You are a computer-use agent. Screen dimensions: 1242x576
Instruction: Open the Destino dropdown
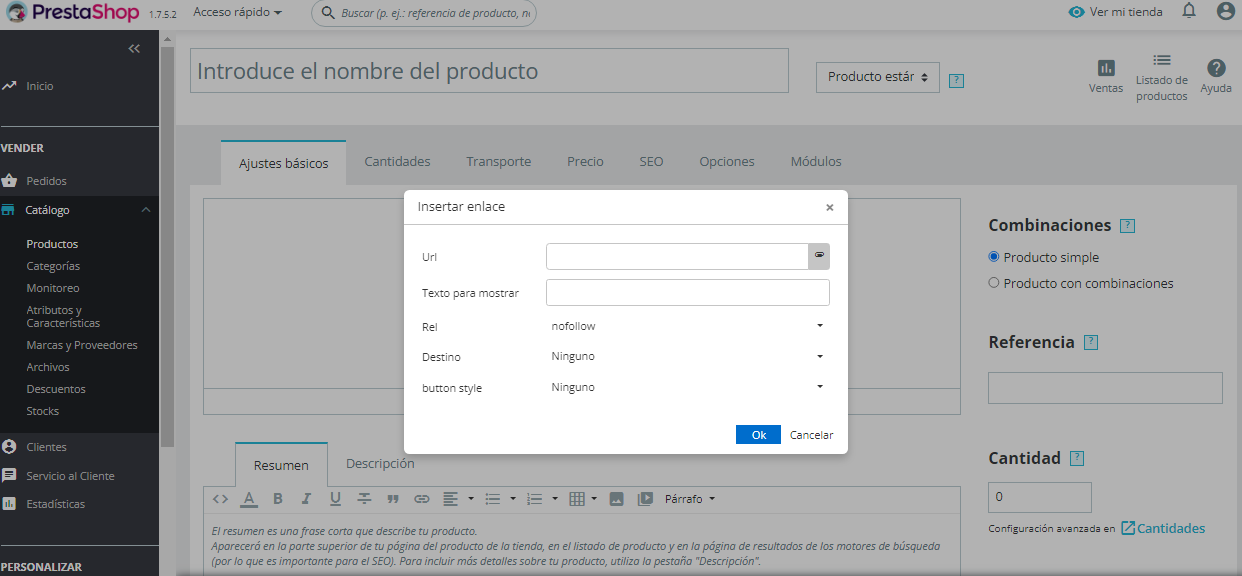coord(688,356)
